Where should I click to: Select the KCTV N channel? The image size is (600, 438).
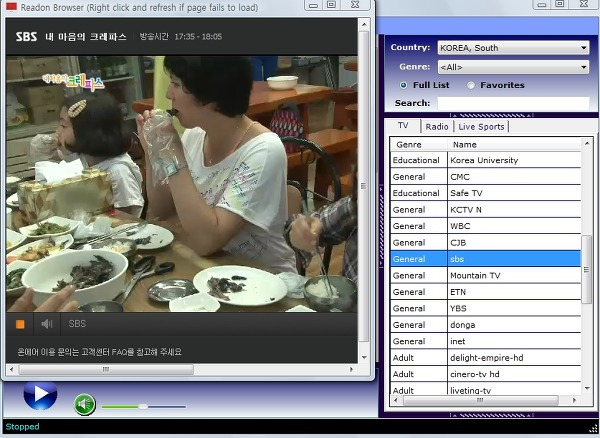pos(485,210)
